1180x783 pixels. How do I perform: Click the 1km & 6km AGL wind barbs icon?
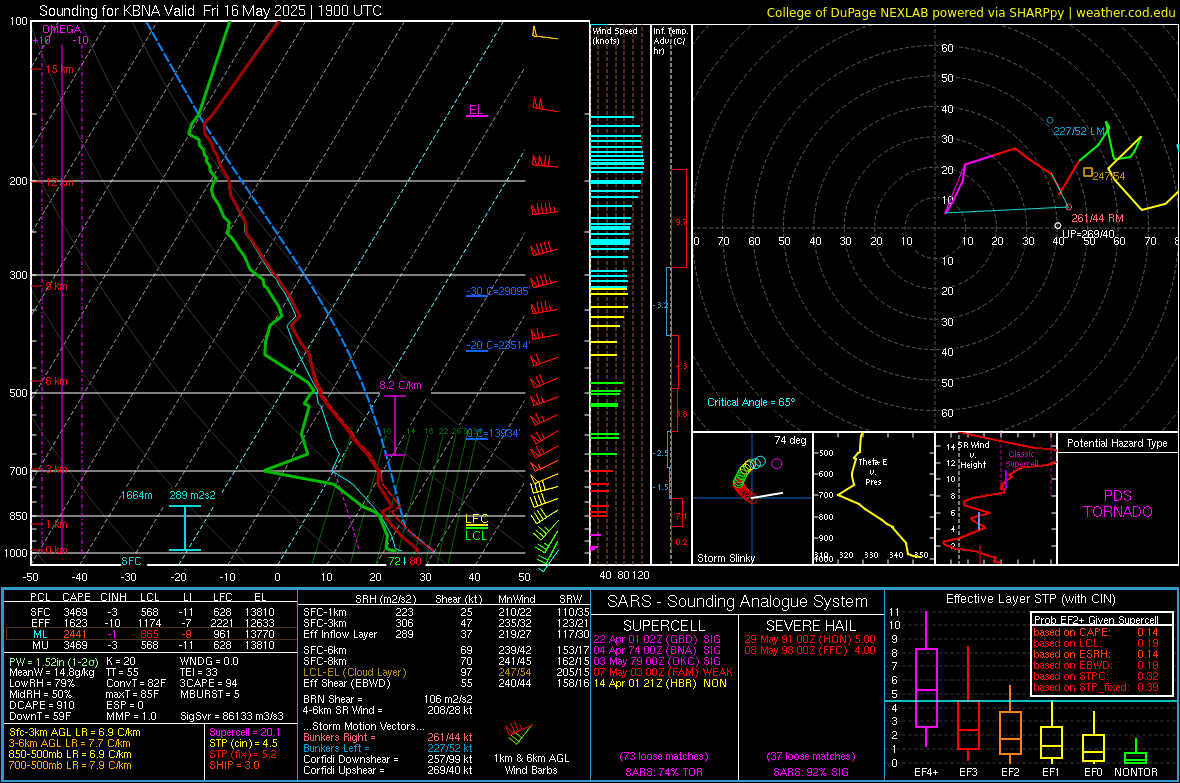(519, 734)
